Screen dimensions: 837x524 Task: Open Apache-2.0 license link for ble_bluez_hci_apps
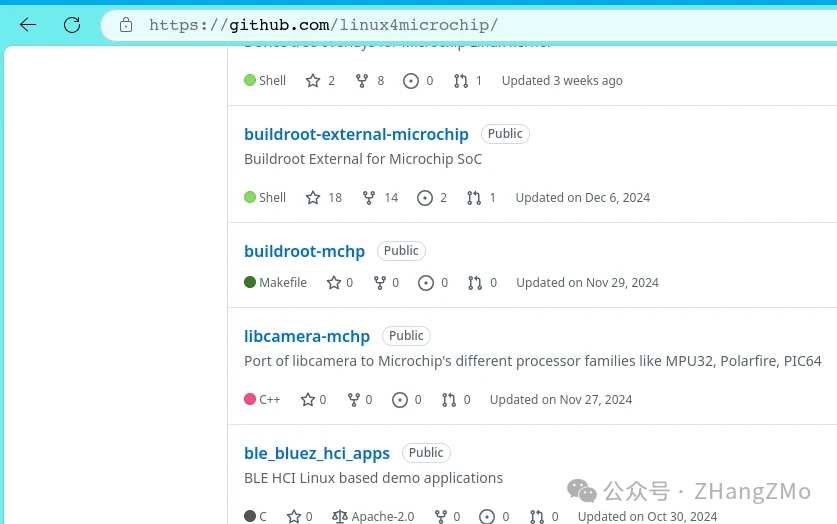(x=373, y=517)
